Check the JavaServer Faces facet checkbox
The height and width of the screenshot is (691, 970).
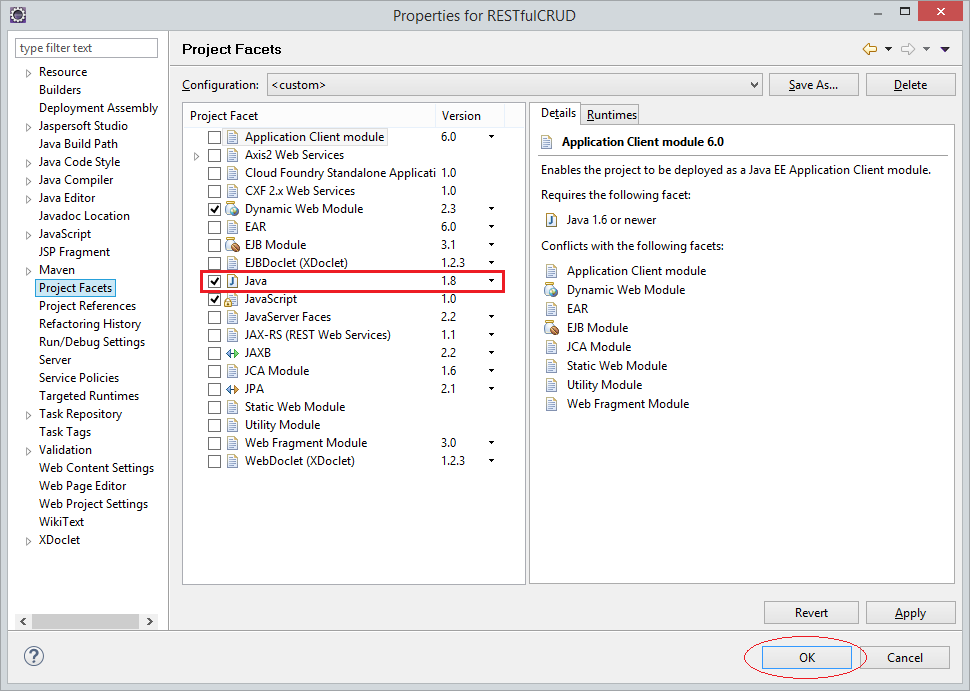pyautogui.click(x=214, y=317)
